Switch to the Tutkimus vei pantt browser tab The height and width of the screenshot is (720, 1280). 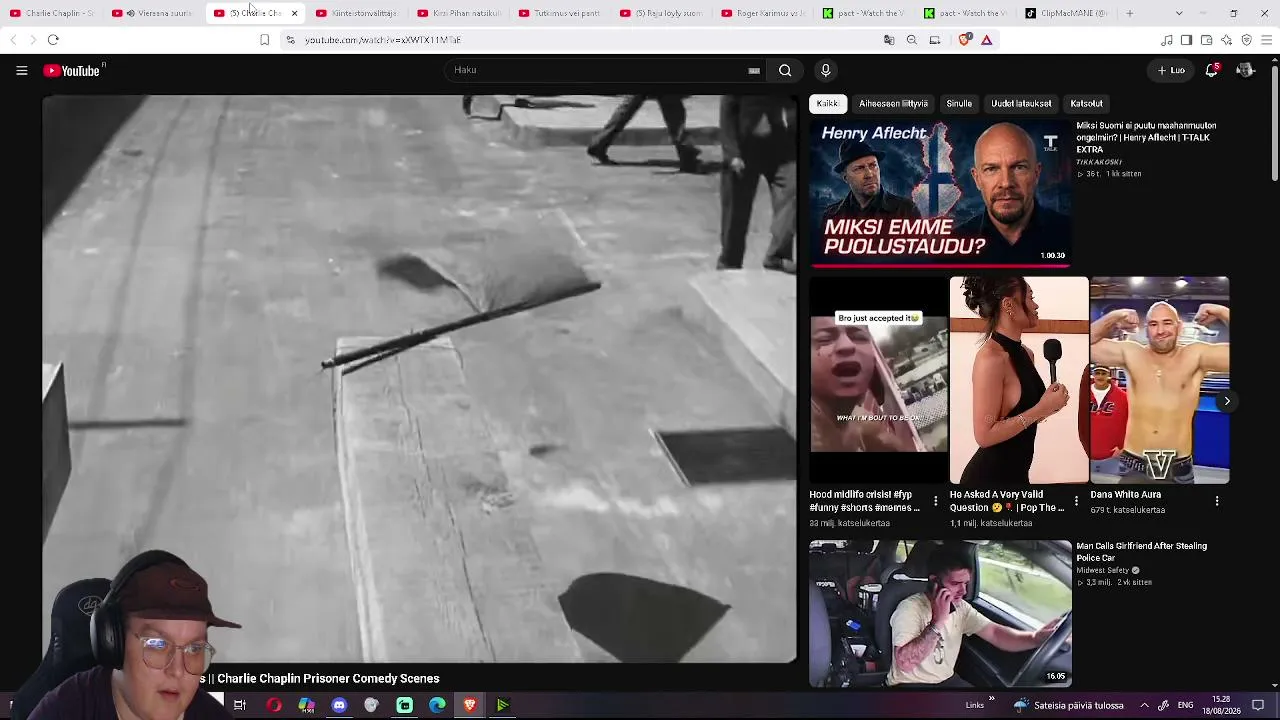[560, 13]
